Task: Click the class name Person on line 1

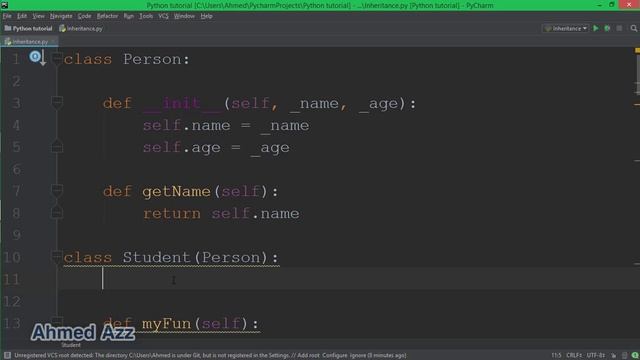Action: (x=152, y=59)
